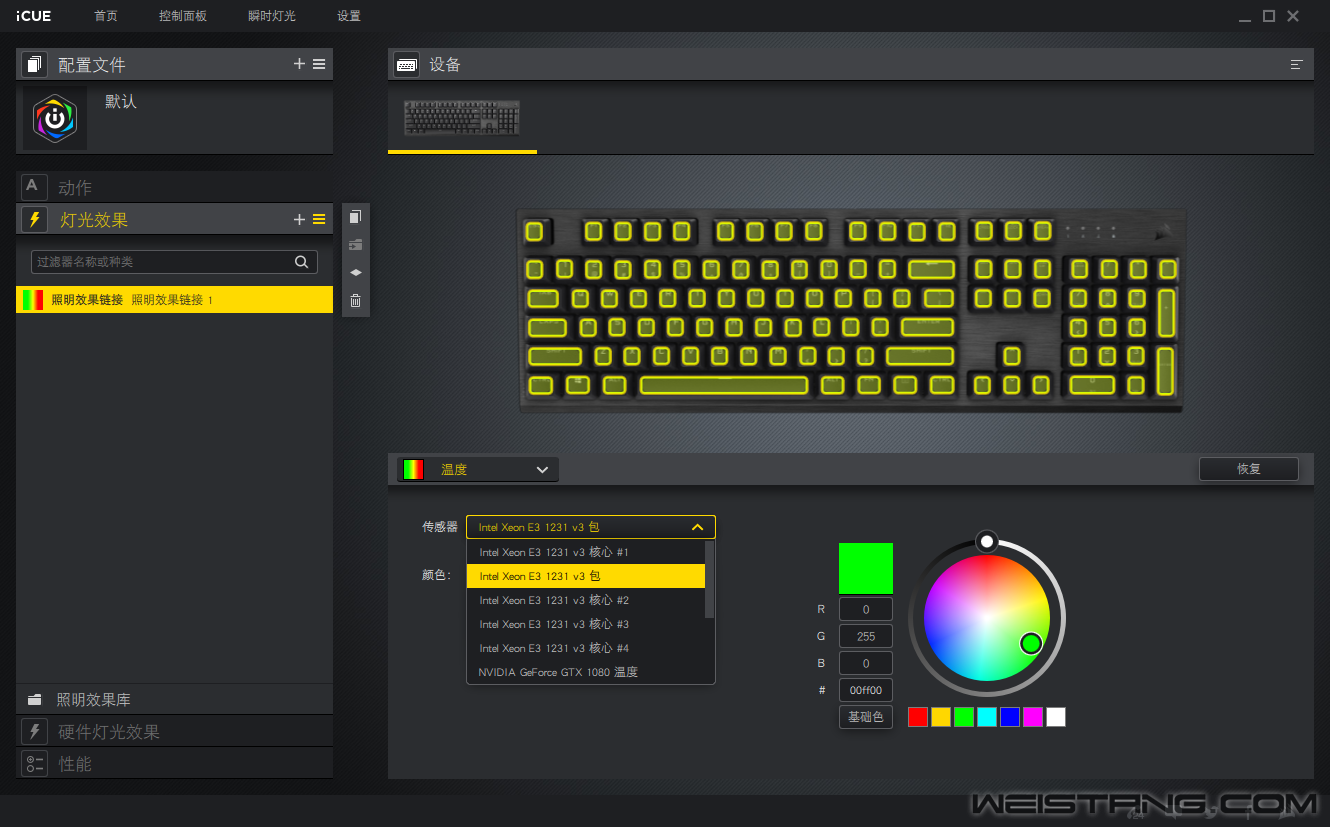Open the 性能 section
The height and width of the screenshot is (827, 1330).
tap(175, 763)
